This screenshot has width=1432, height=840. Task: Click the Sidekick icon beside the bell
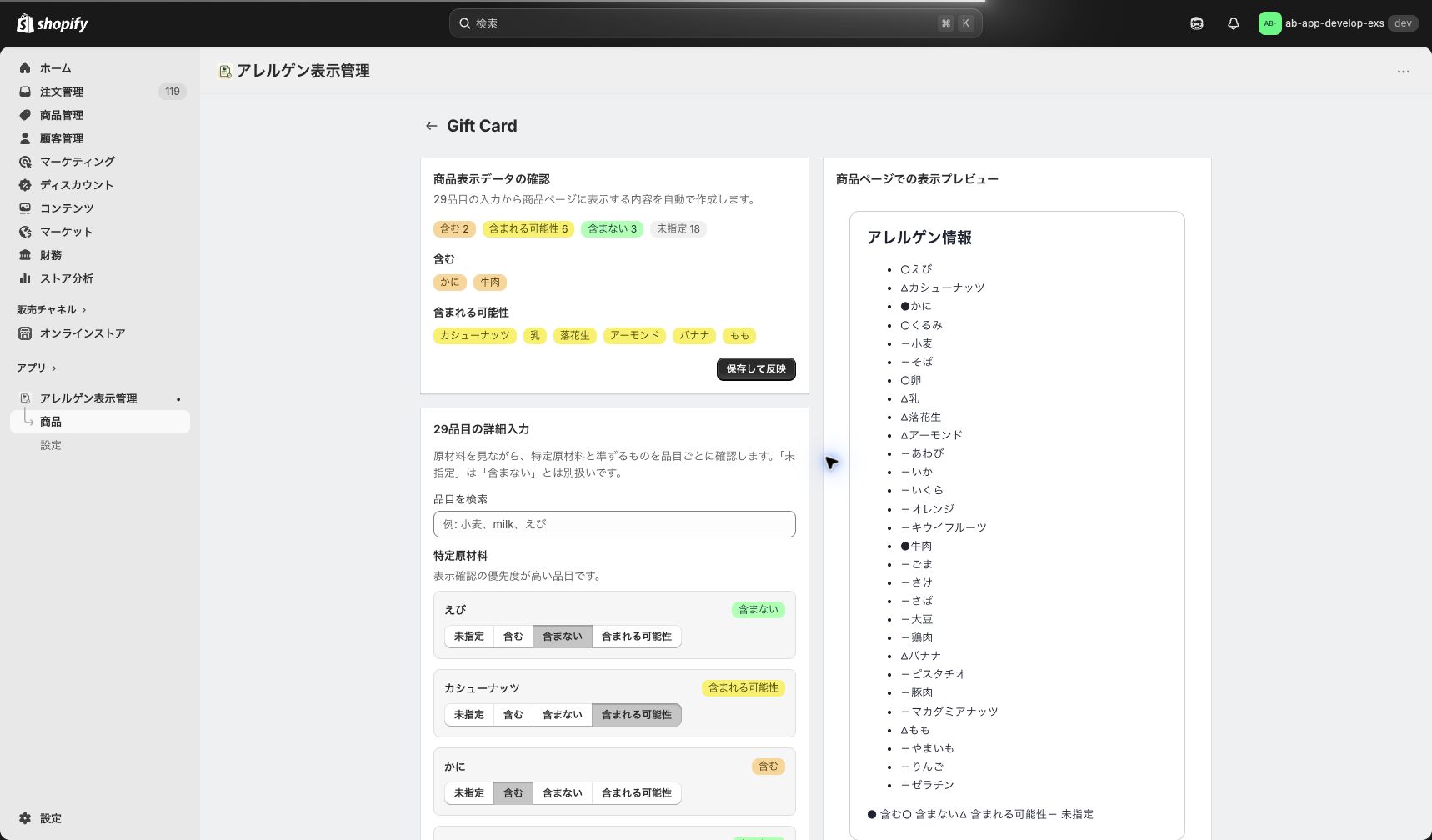[x=1197, y=23]
